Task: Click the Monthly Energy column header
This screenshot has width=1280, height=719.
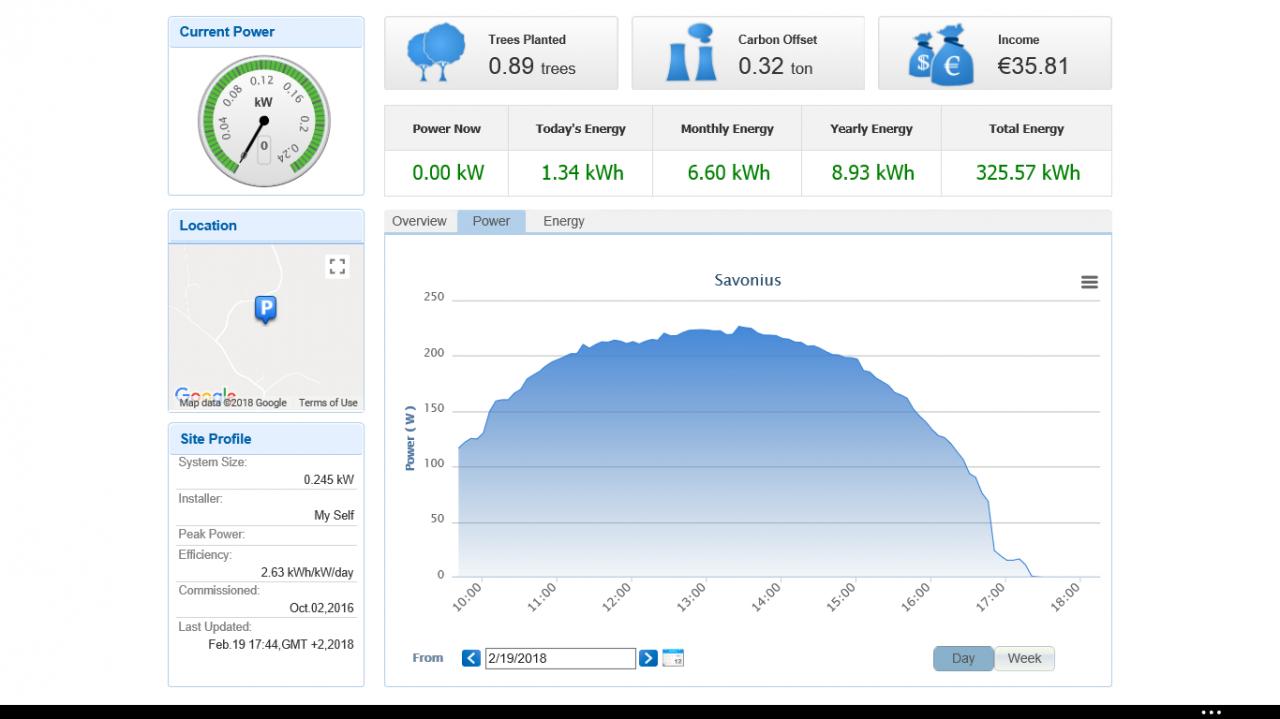Action: (727, 128)
